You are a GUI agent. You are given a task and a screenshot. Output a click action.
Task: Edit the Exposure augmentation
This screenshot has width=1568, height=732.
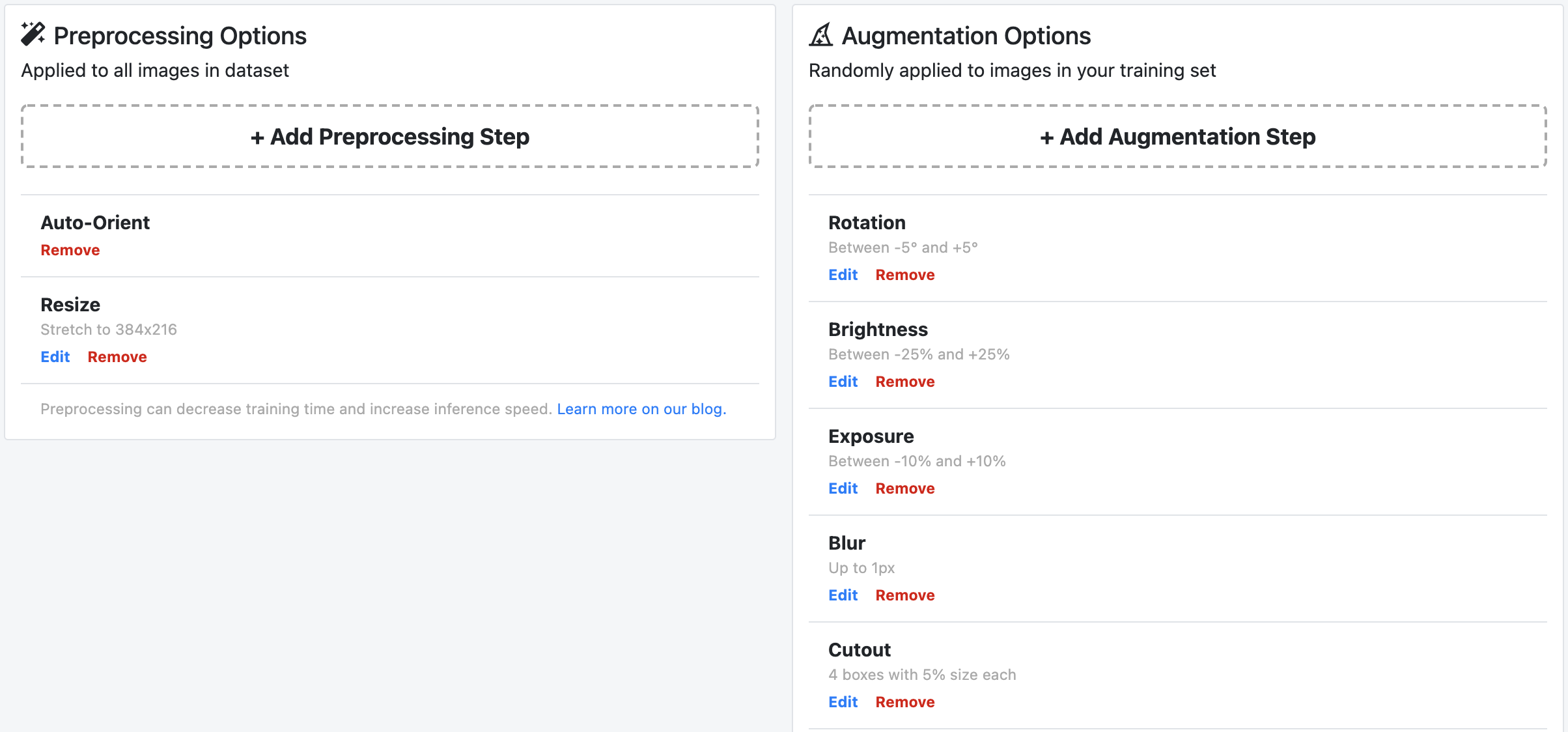[843, 488]
